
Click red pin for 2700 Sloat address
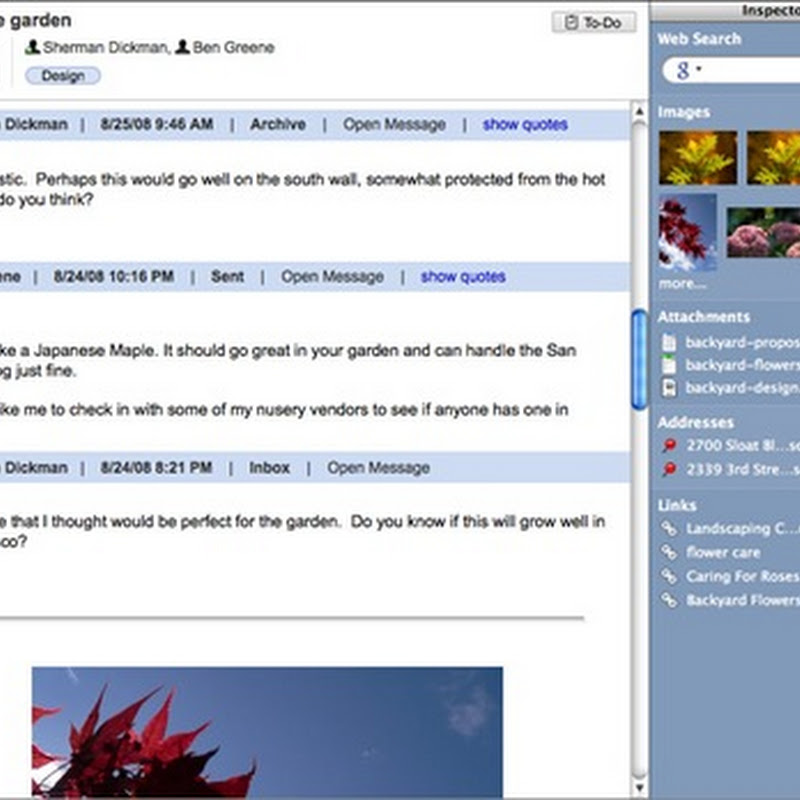tap(669, 445)
